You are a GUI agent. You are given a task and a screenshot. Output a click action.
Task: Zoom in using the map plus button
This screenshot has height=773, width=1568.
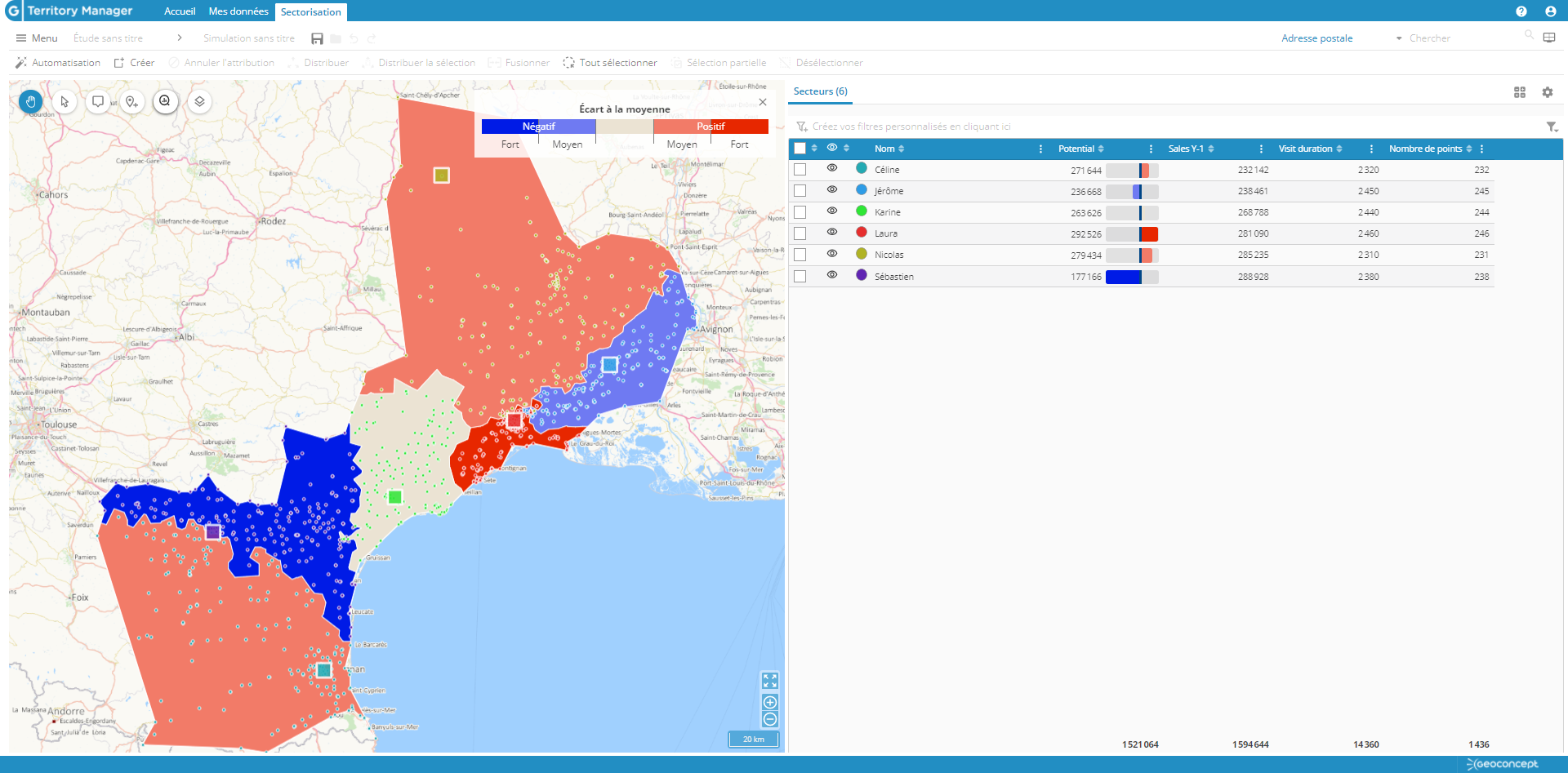coord(769,702)
